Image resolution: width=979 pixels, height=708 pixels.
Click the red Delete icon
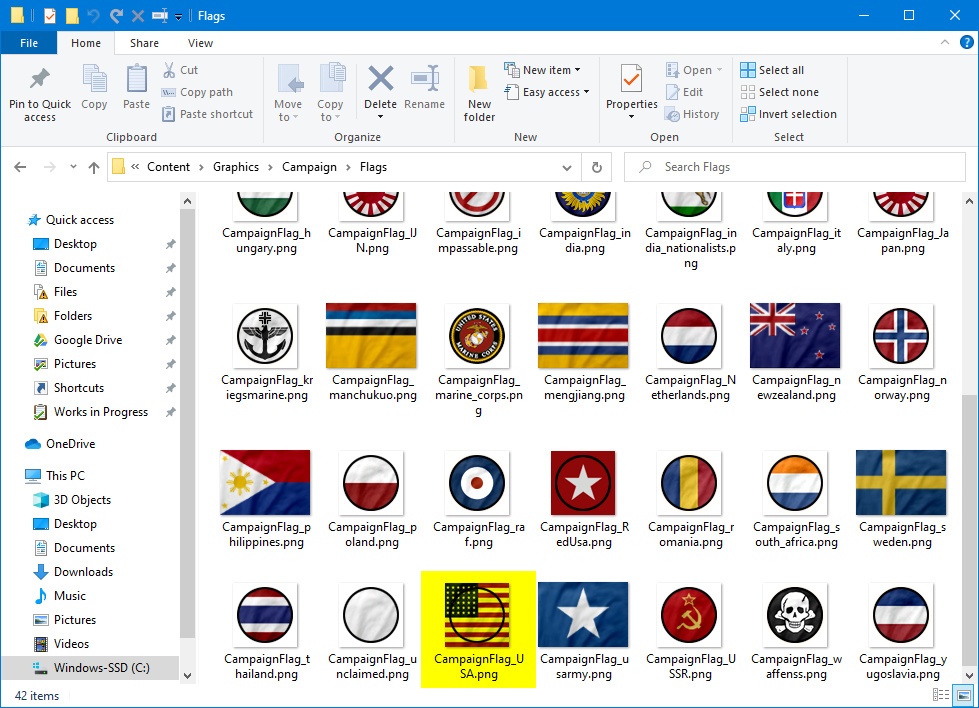point(380,79)
